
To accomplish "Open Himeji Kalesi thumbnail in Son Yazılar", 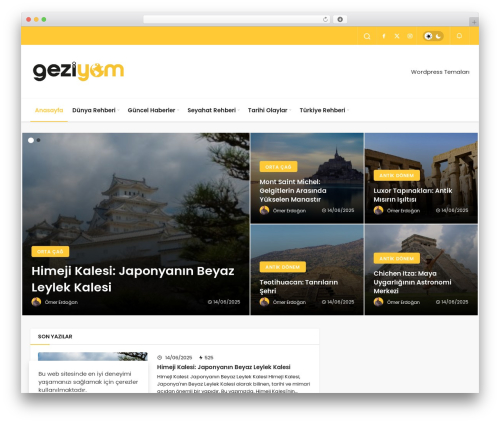I will [93, 356].
